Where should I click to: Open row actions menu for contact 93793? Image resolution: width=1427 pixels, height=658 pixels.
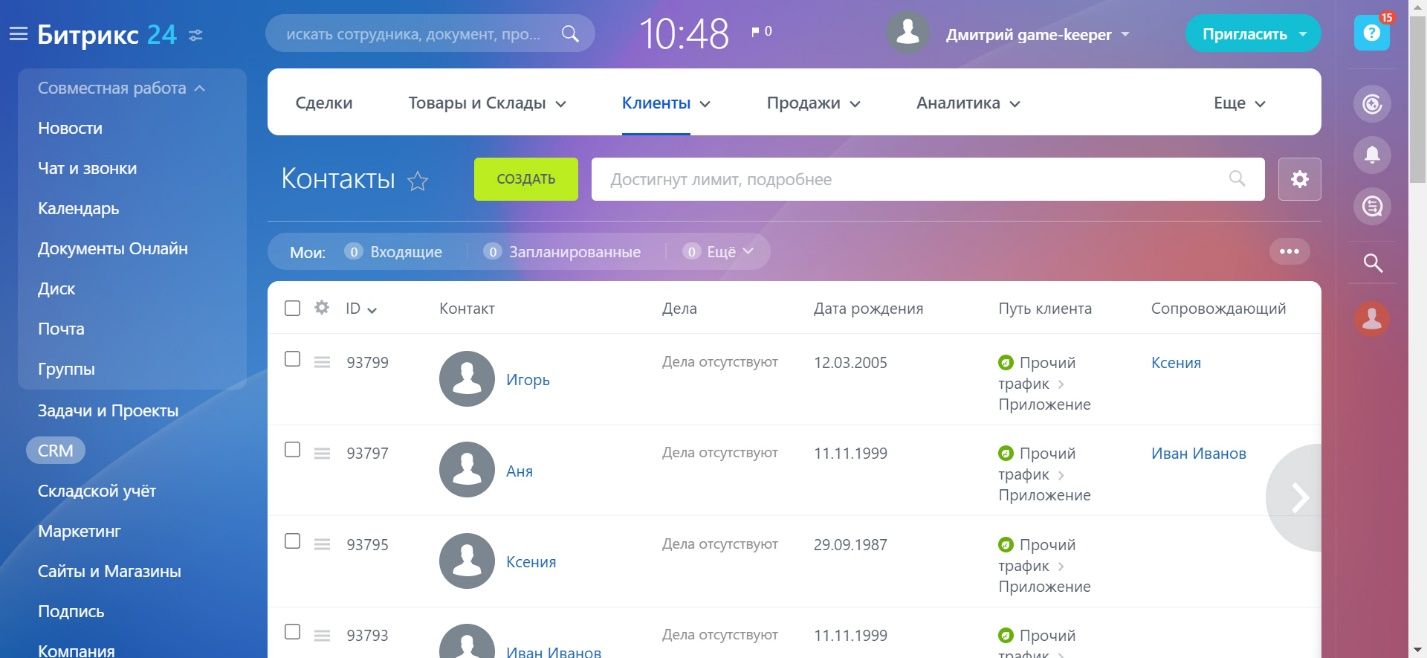(322, 635)
